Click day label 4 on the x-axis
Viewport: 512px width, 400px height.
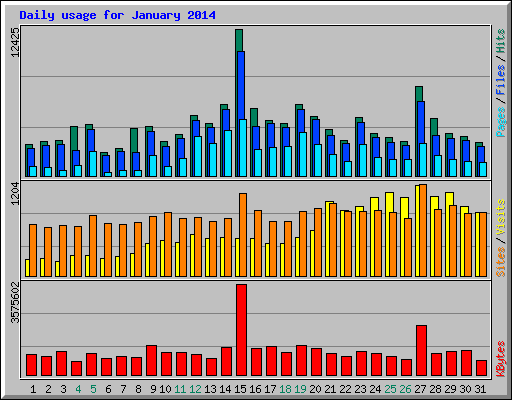click(x=78, y=389)
